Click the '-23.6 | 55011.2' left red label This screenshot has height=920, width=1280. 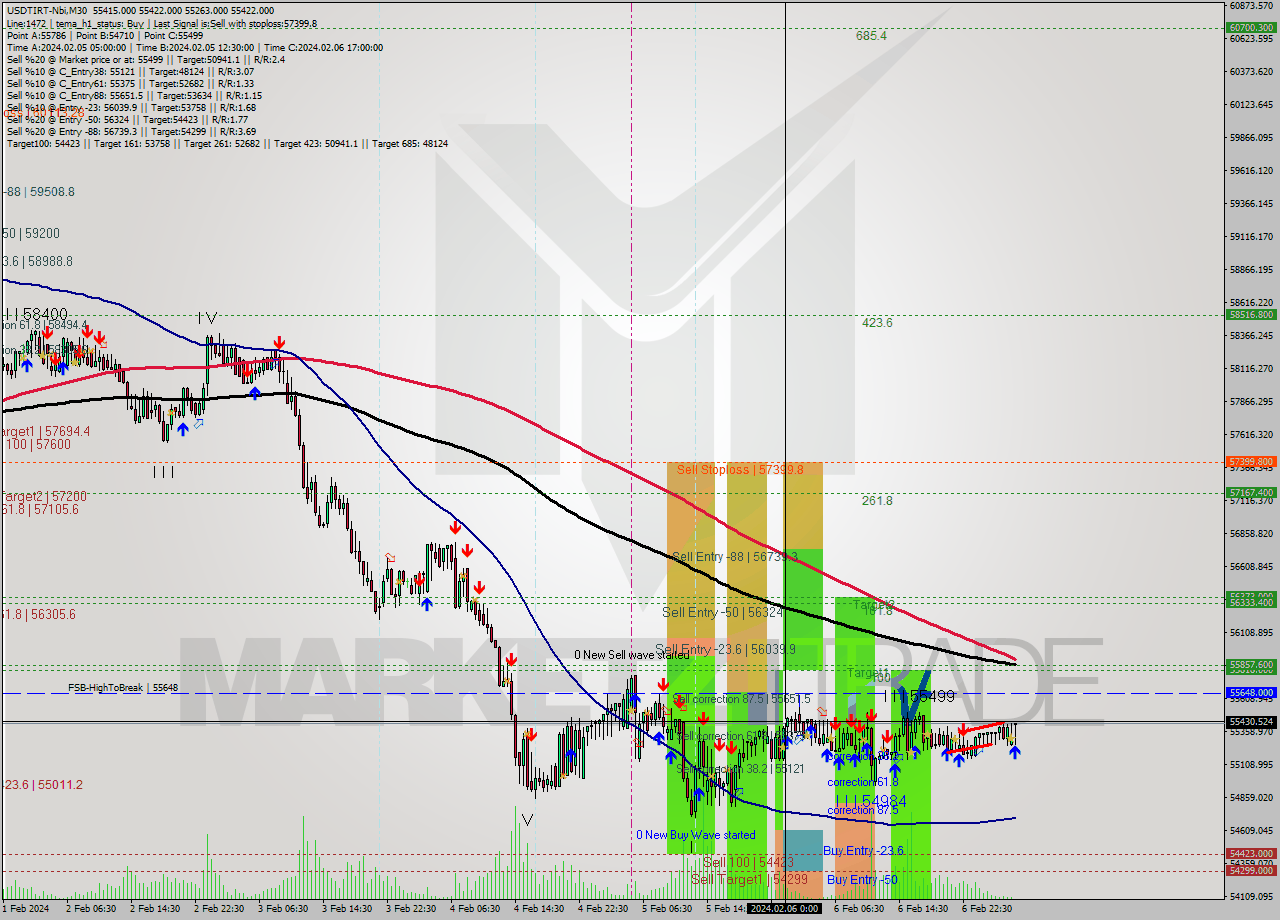click(42, 785)
